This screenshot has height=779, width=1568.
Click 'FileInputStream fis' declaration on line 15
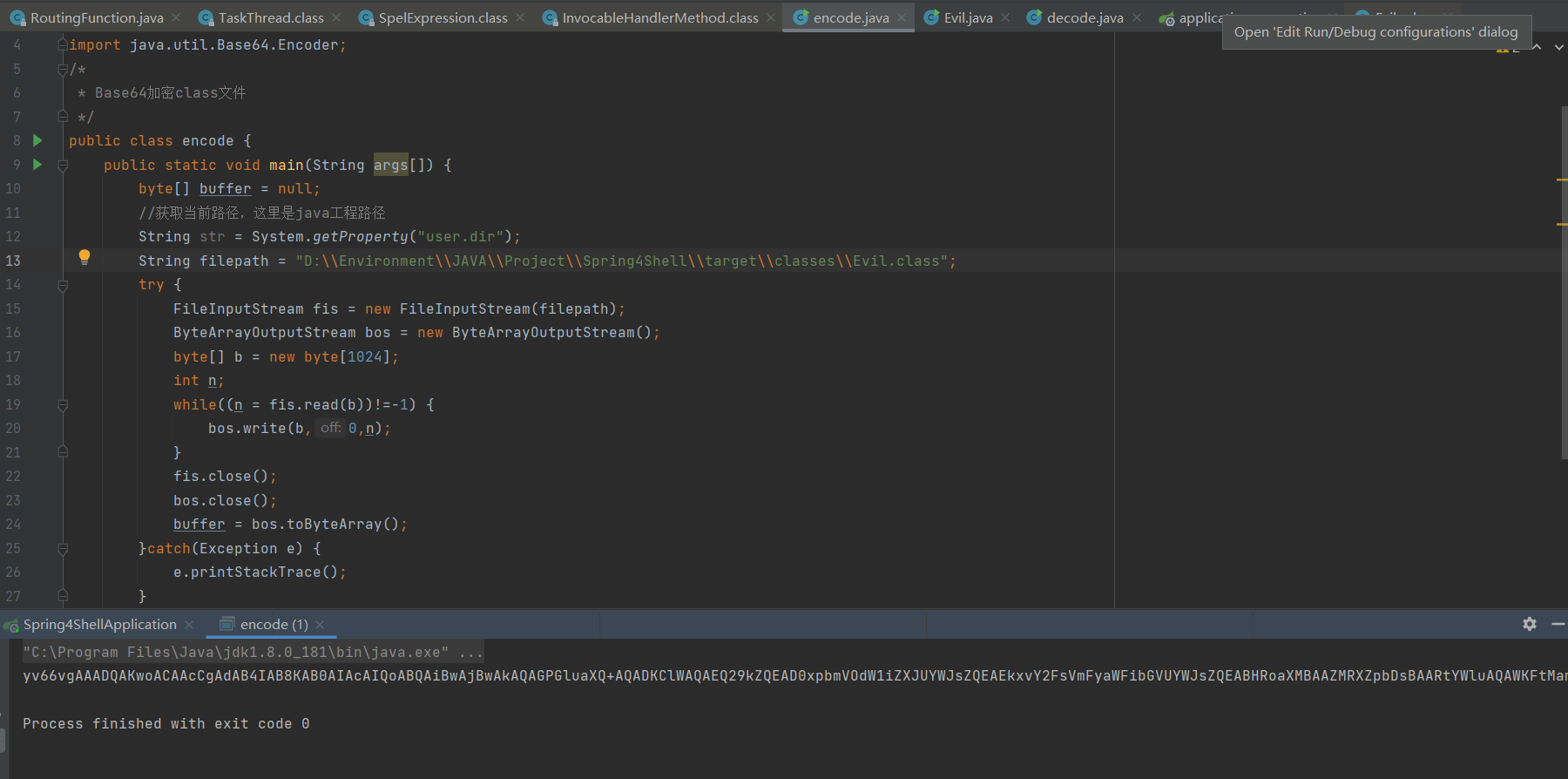click(255, 308)
